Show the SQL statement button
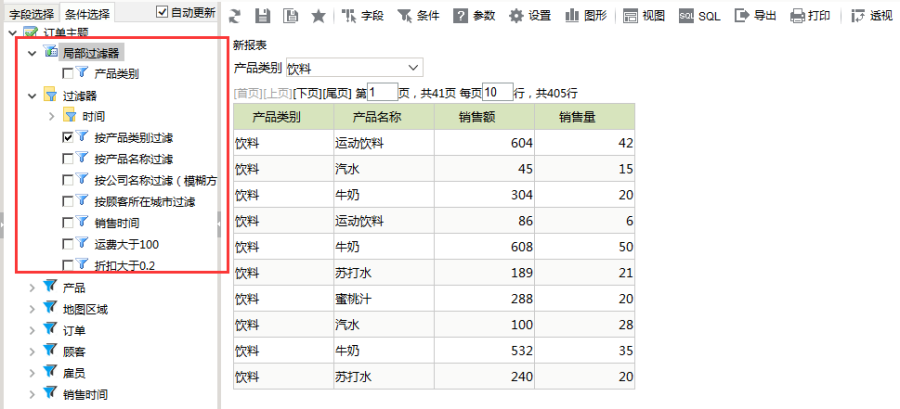 [x=700, y=15]
